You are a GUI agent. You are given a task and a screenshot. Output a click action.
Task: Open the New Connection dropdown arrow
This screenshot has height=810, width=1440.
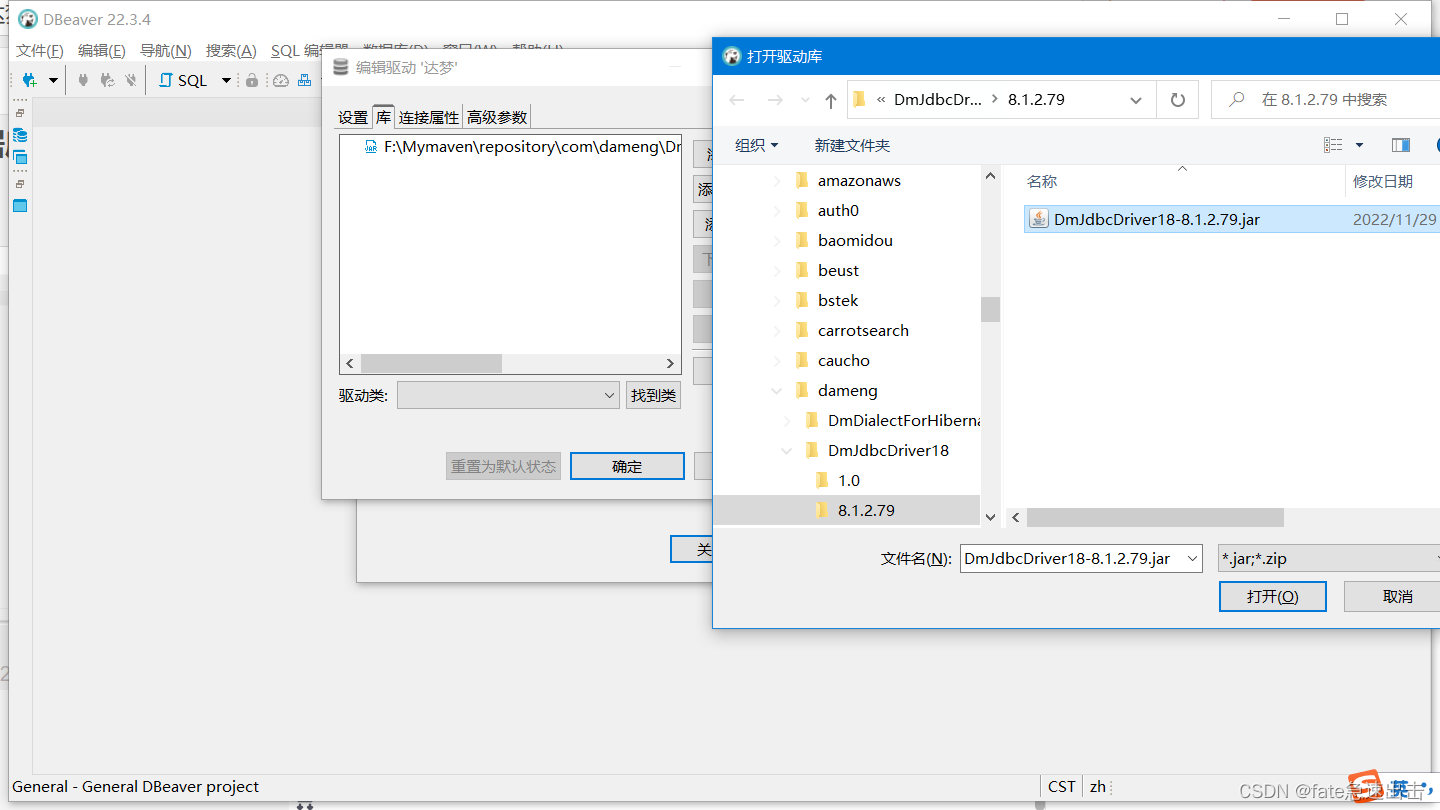tap(53, 80)
